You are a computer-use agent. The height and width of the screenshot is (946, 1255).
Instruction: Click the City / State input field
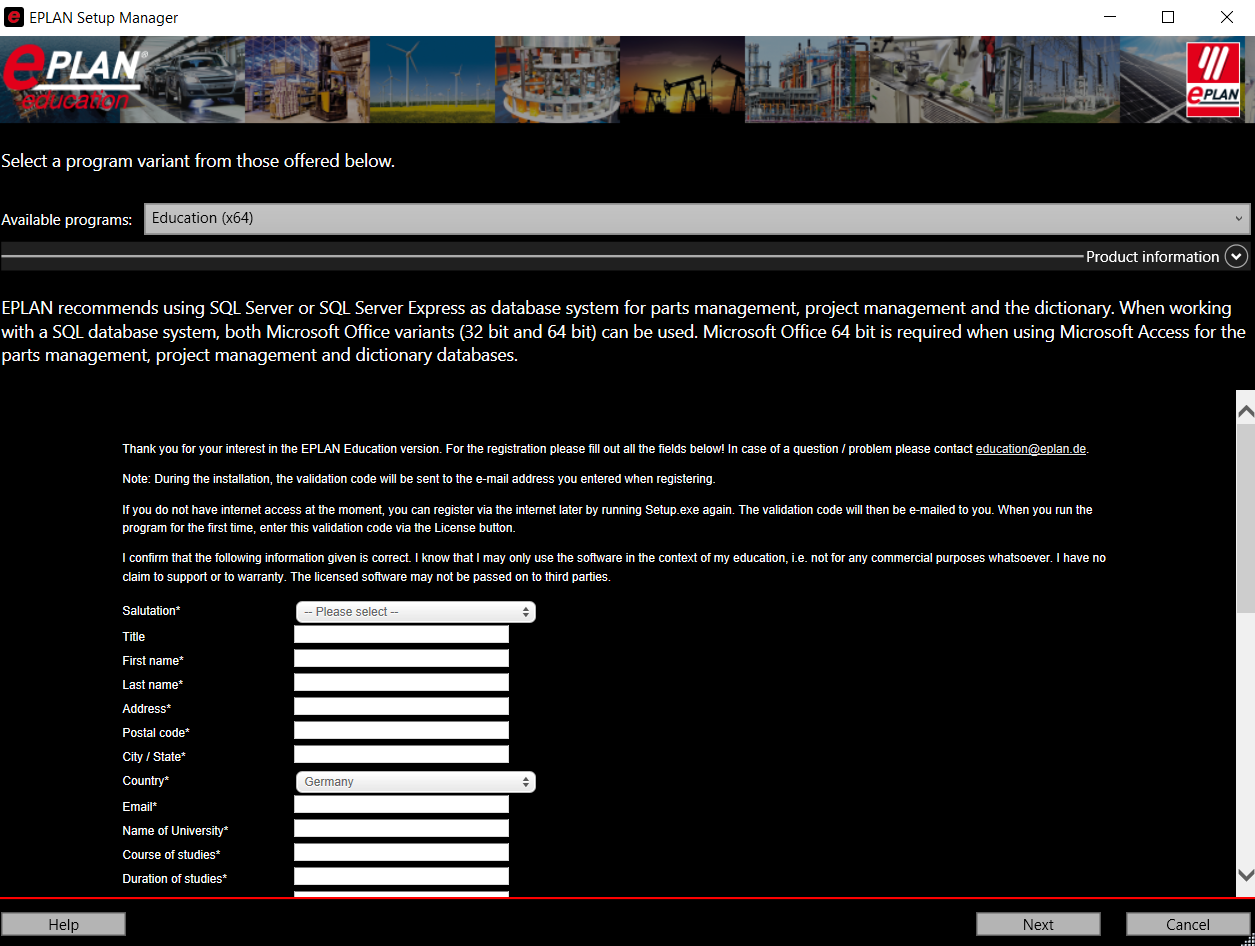[x=401, y=755]
